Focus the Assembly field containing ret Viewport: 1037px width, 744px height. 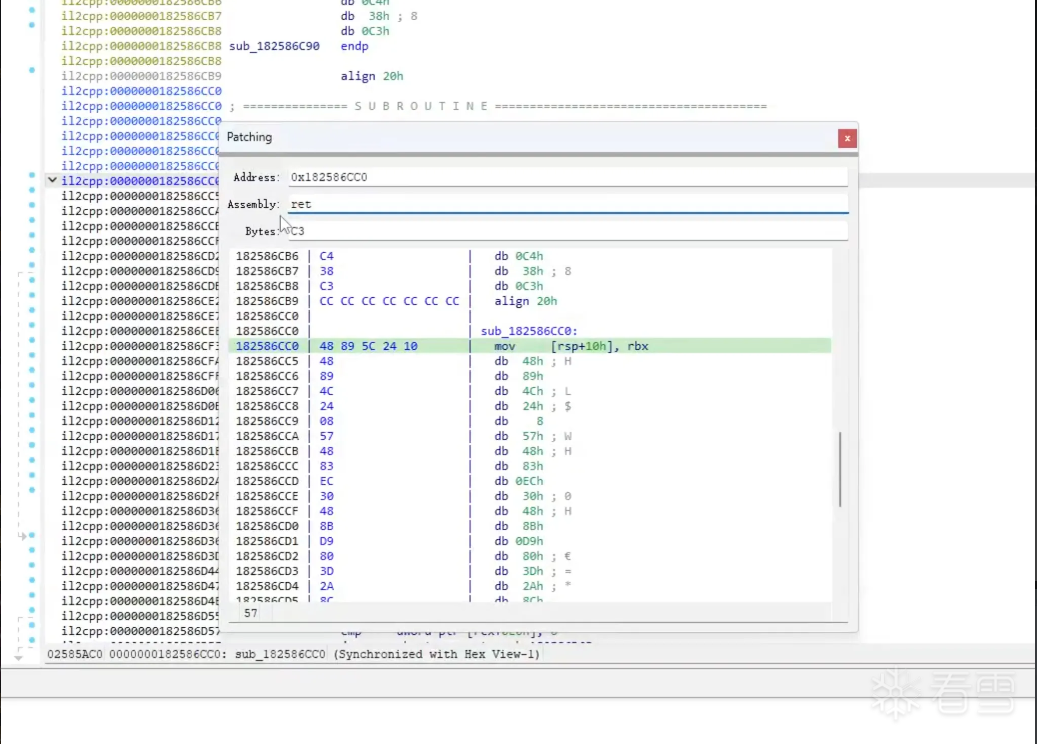(567, 204)
